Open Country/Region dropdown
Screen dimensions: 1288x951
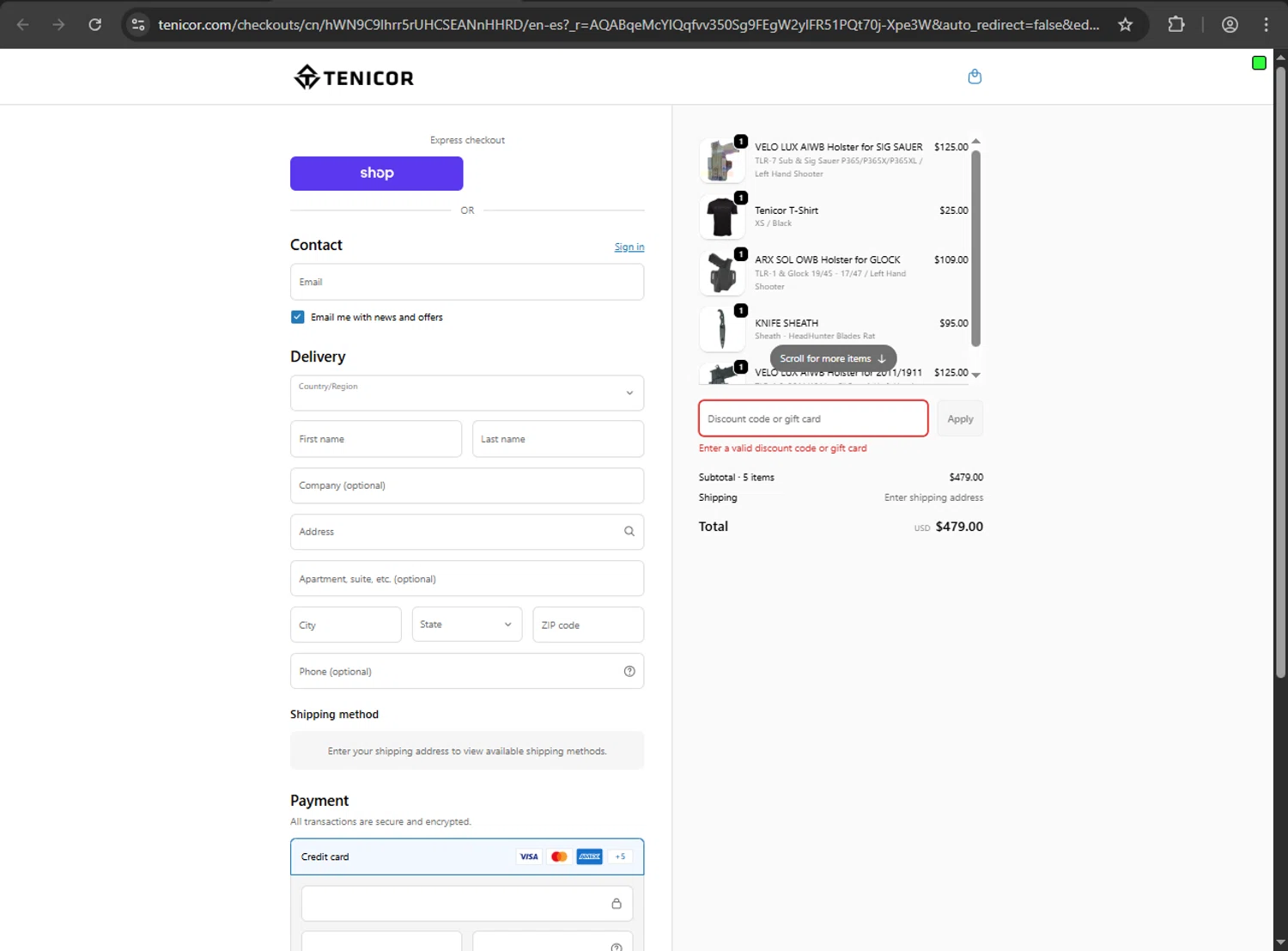pos(467,393)
